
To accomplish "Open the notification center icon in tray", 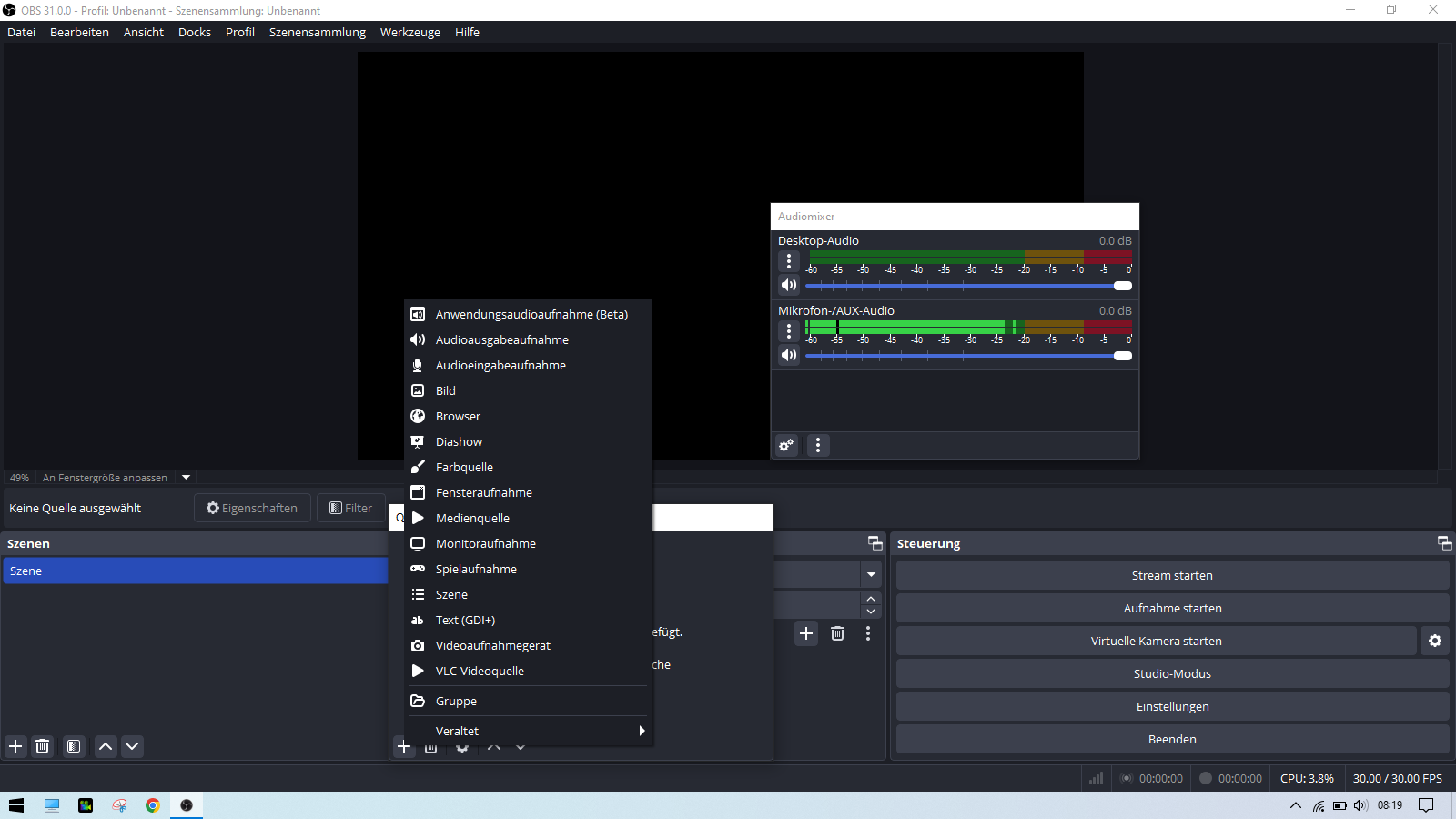I will click(x=1427, y=805).
